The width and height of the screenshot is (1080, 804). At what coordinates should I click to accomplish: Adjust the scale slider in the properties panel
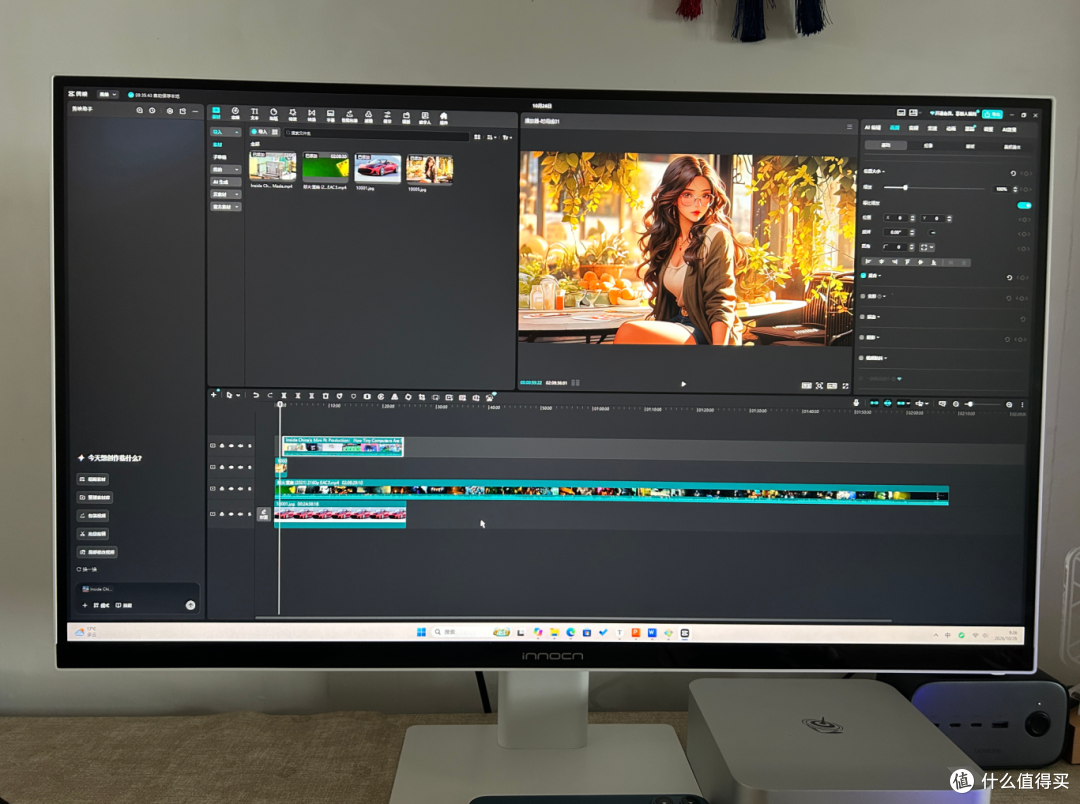point(934,187)
